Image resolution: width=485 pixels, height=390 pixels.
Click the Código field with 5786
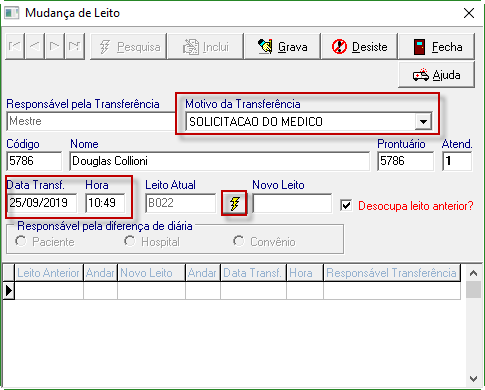pos(34,161)
